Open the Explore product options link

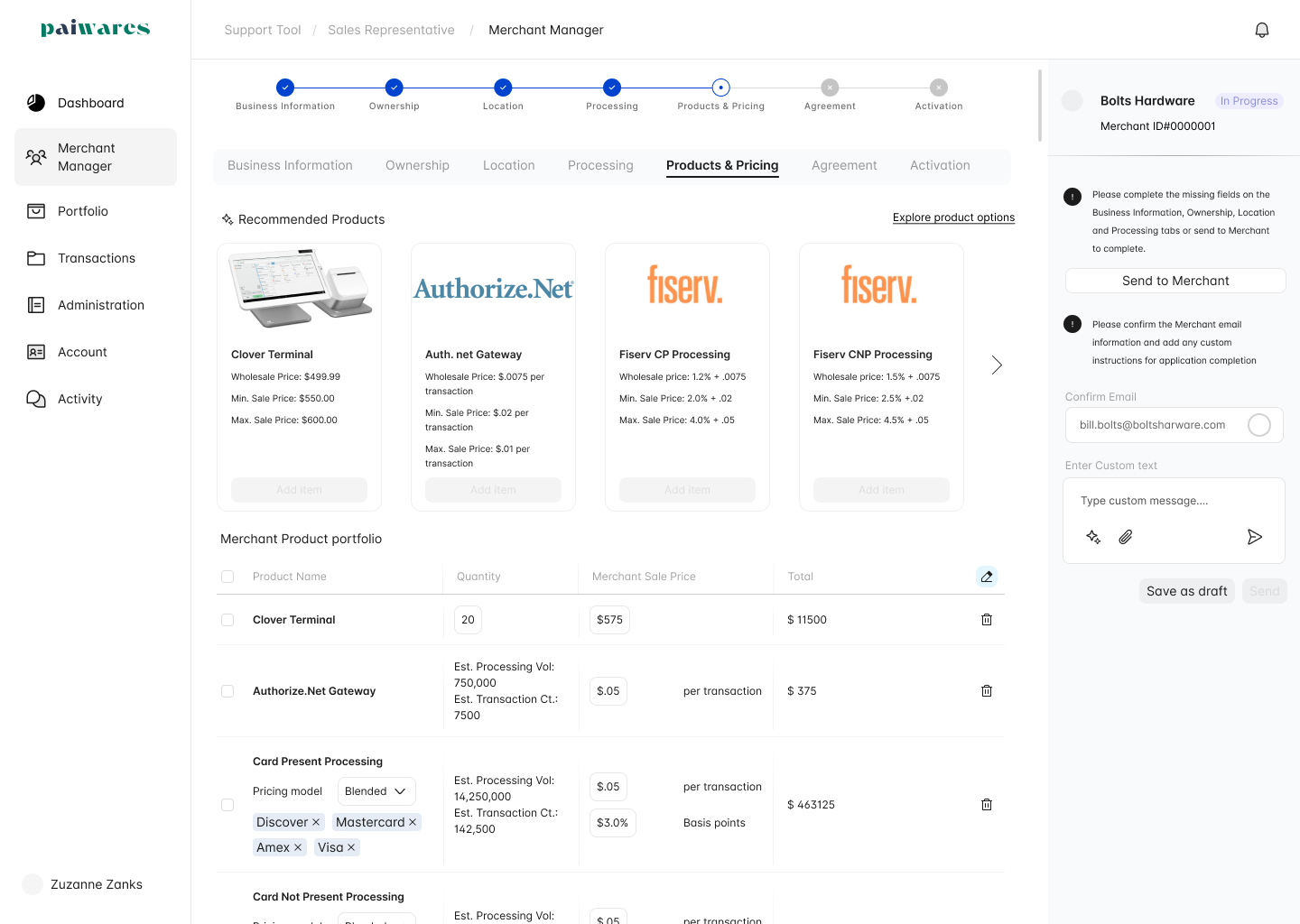(953, 217)
